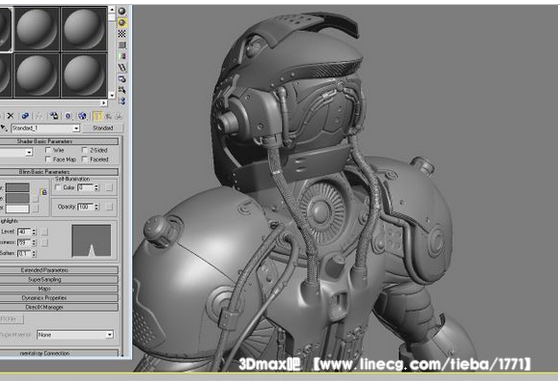Pick material from object with eyedropper
Image resolution: width=560 pixels, height=381 pixels.
pos(4,128)
